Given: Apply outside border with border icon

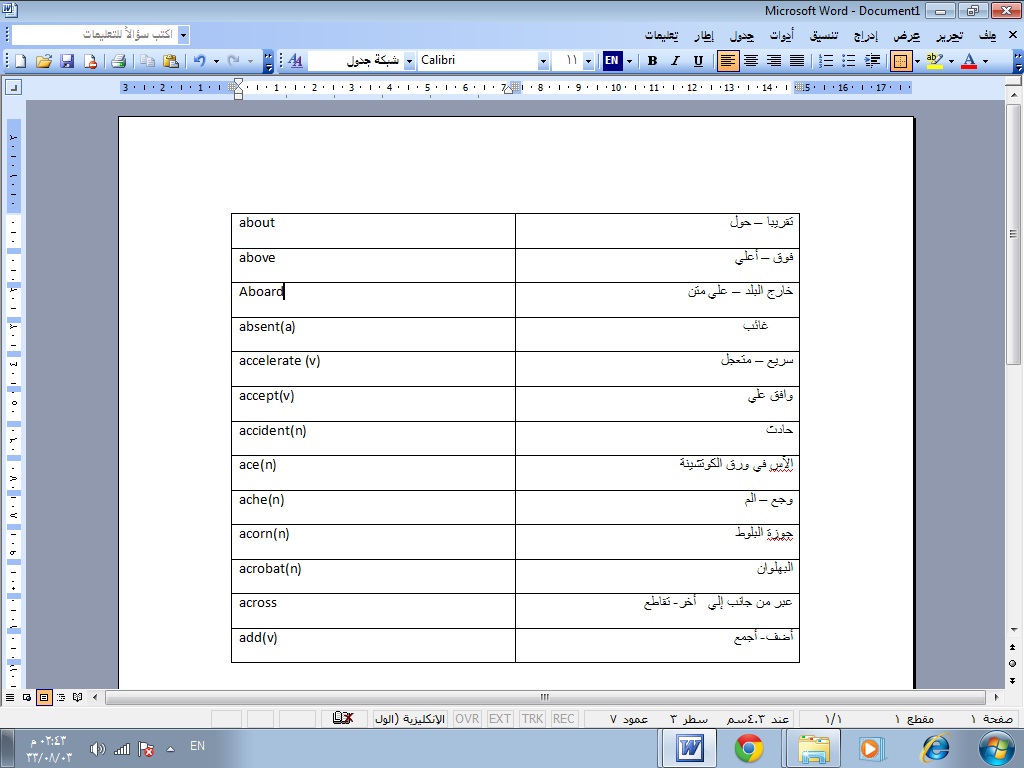Looking at the screenshot, I should pyautogui.click(x=901, y=61).
